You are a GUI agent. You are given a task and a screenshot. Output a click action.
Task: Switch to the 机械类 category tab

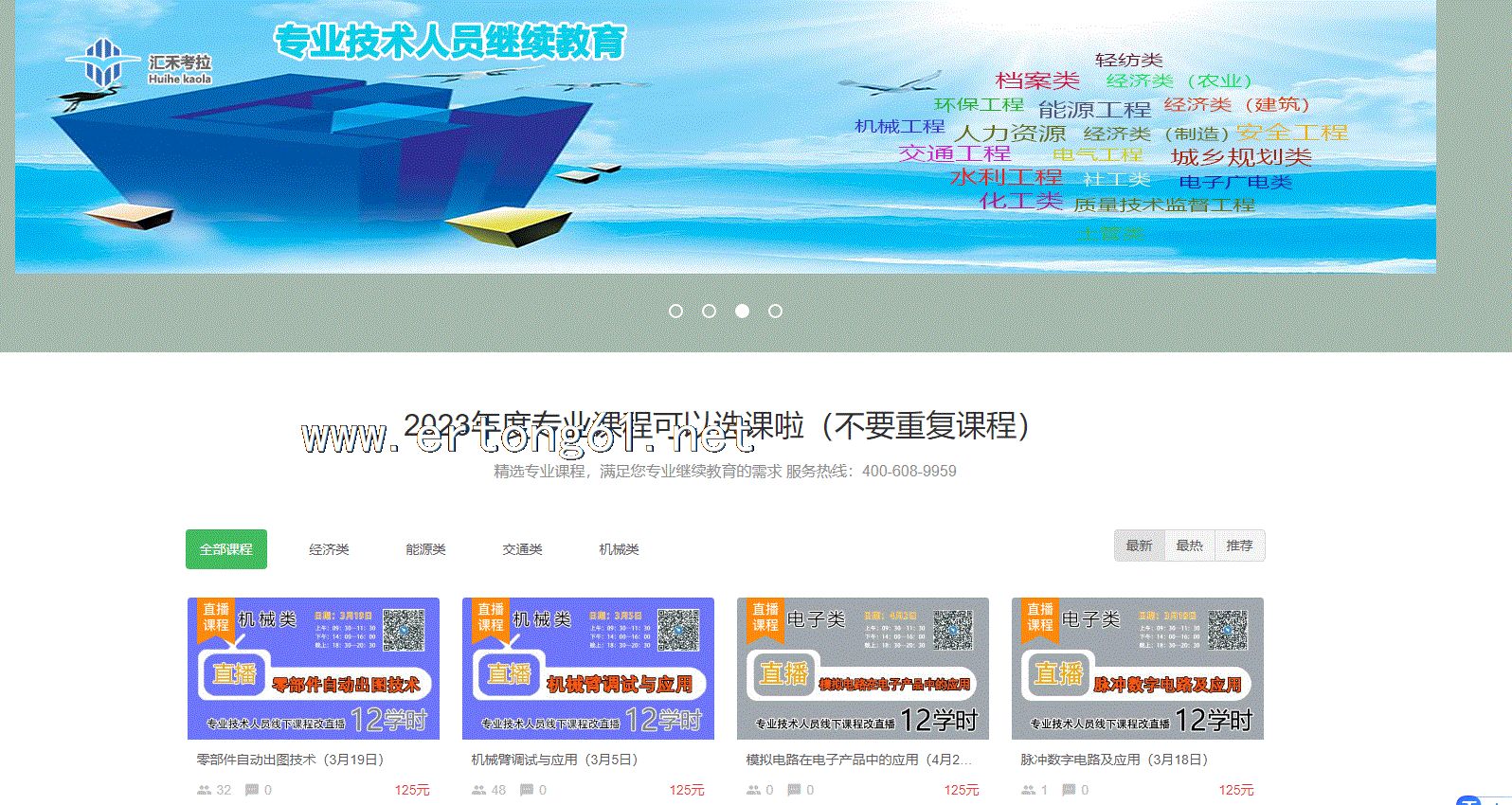pos(619,549)
